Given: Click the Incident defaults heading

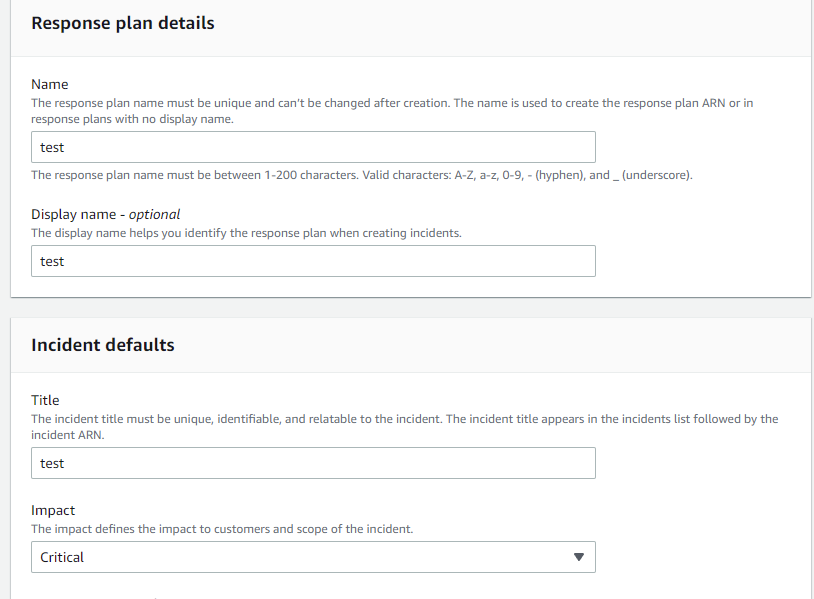Looking at the screenshot, I should tap(103, 345).
